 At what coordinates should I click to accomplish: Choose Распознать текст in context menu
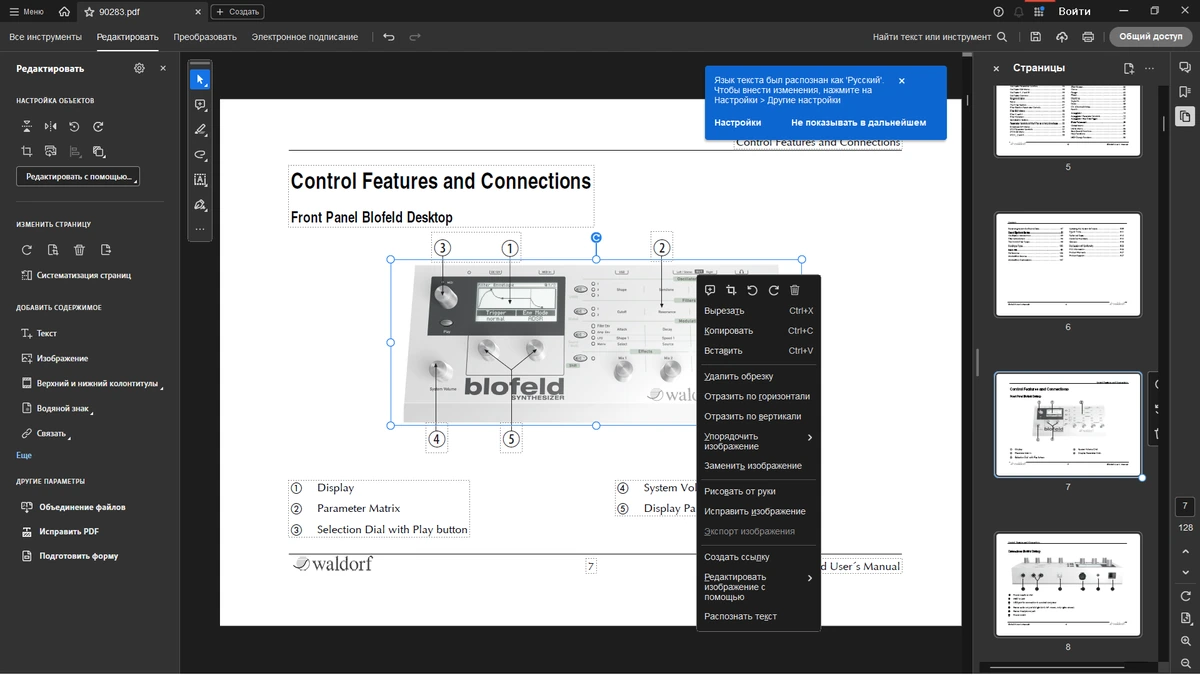758,616
